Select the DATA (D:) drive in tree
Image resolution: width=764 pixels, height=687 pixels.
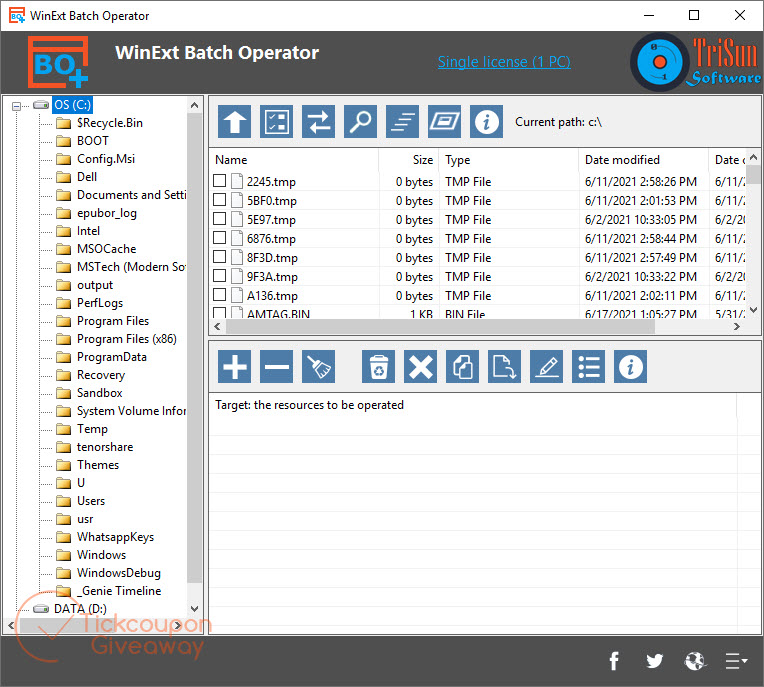point(80,609)
